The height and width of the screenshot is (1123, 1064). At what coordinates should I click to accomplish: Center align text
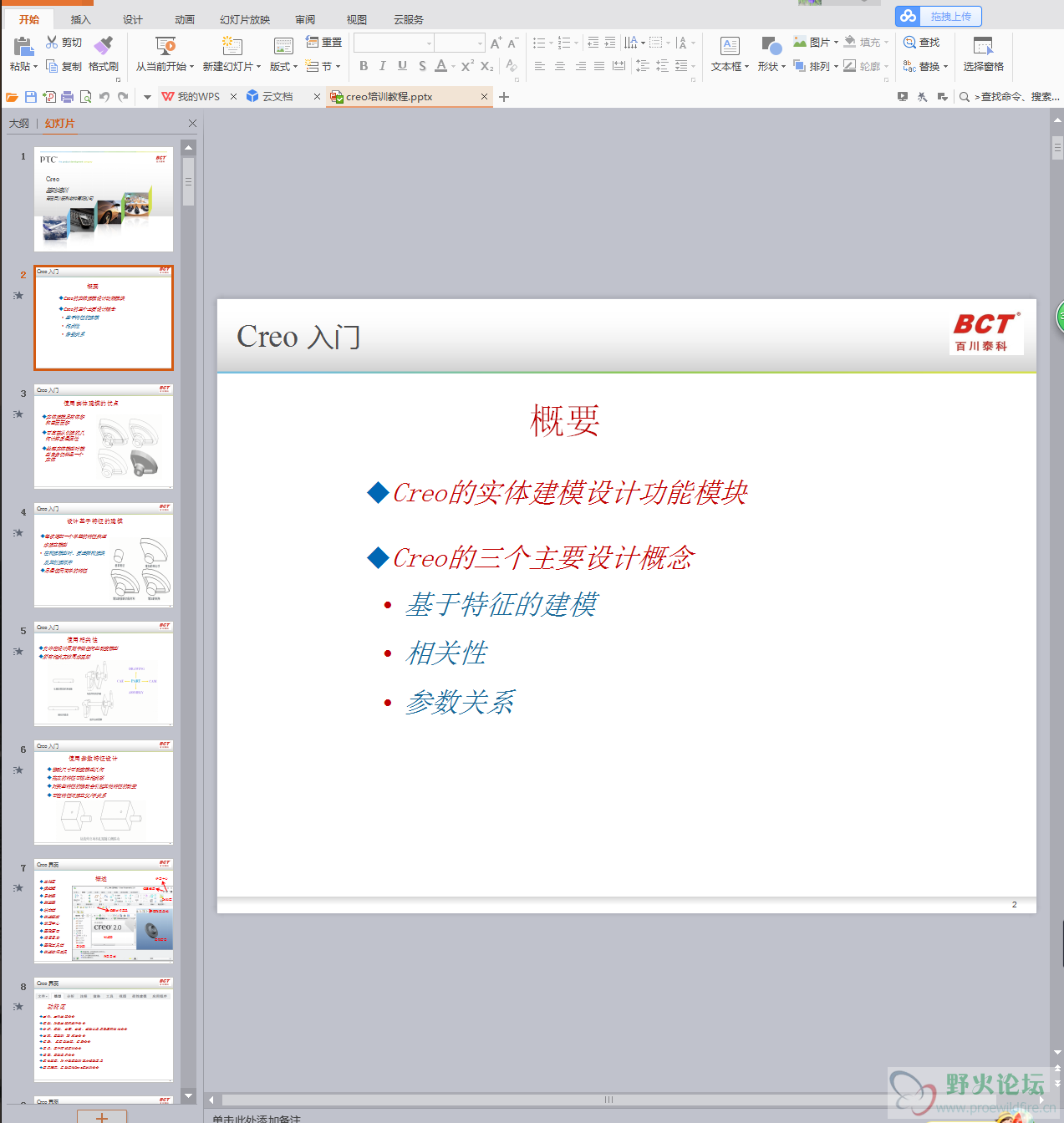[560, 66]
